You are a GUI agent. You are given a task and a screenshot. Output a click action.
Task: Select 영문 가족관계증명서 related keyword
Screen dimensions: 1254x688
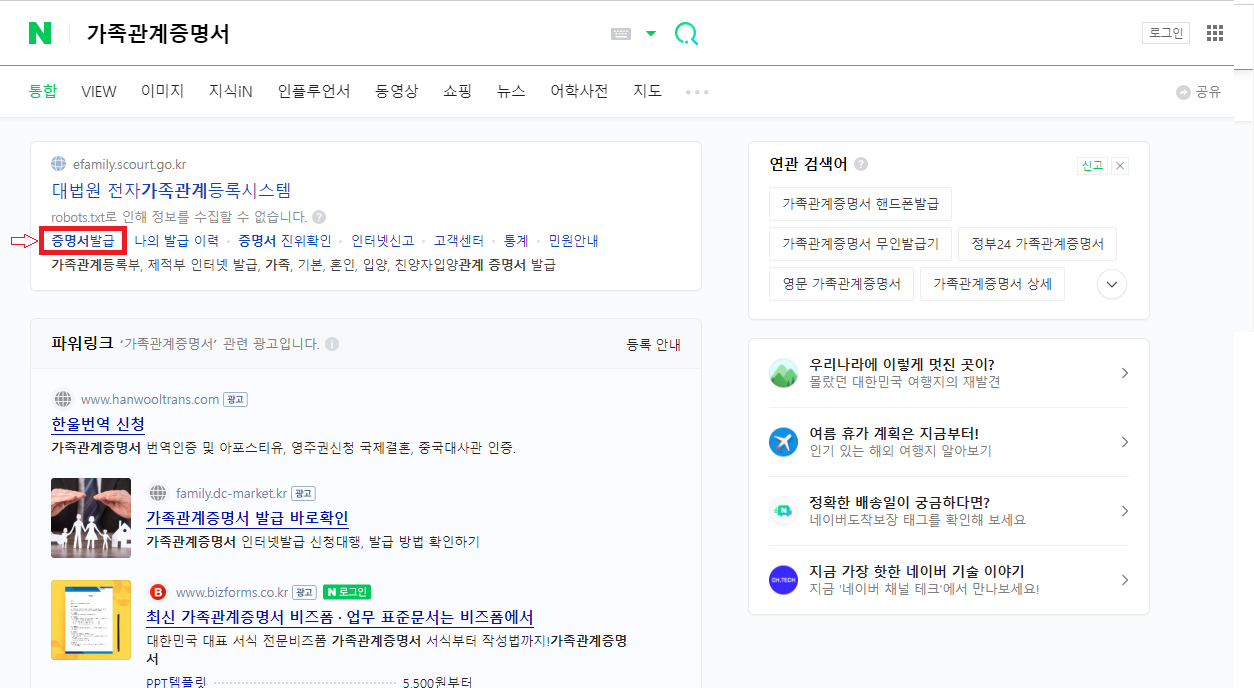pyautogui.click(x=841, y=284)
